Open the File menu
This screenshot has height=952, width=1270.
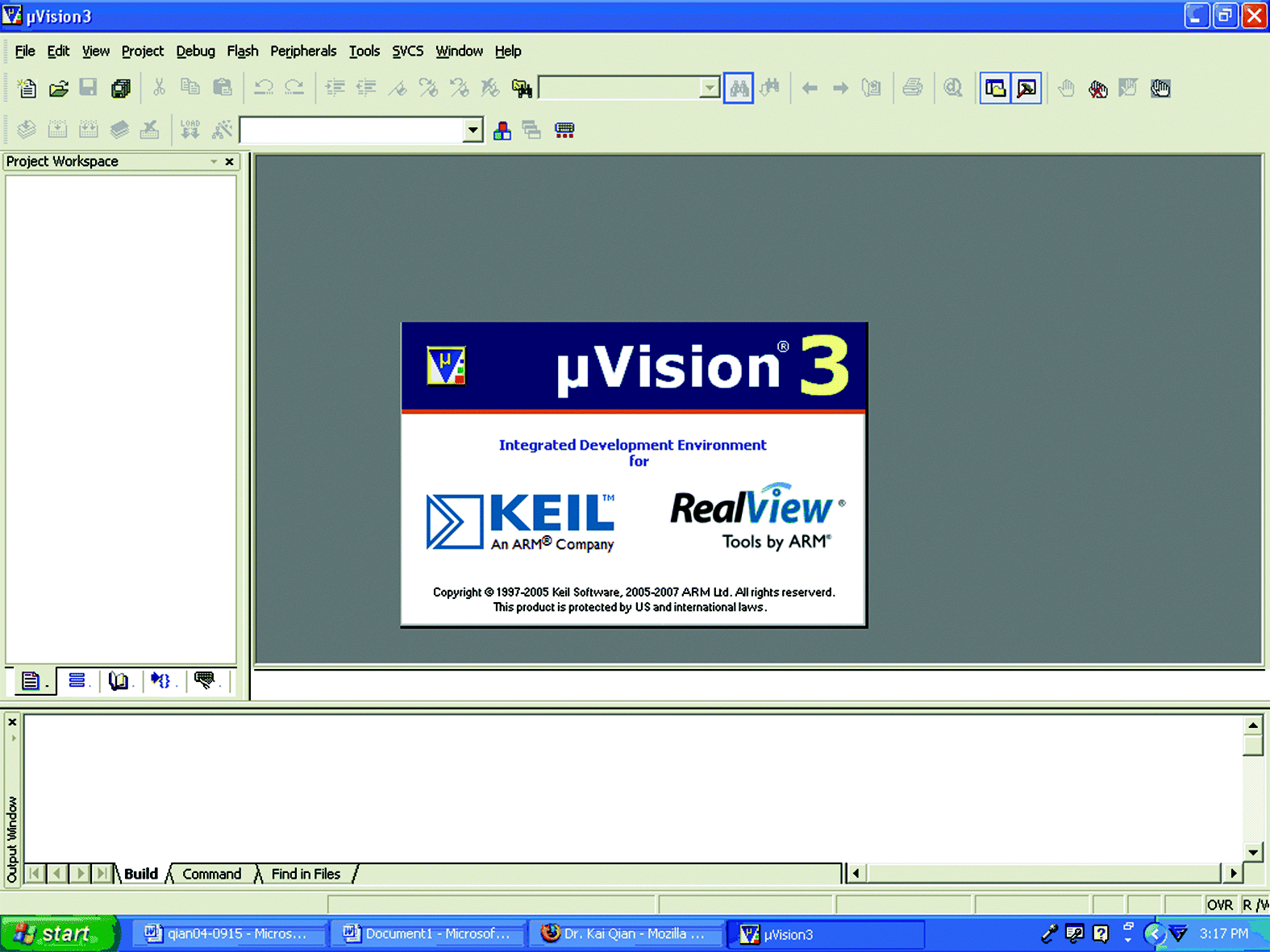pos(25,51)
